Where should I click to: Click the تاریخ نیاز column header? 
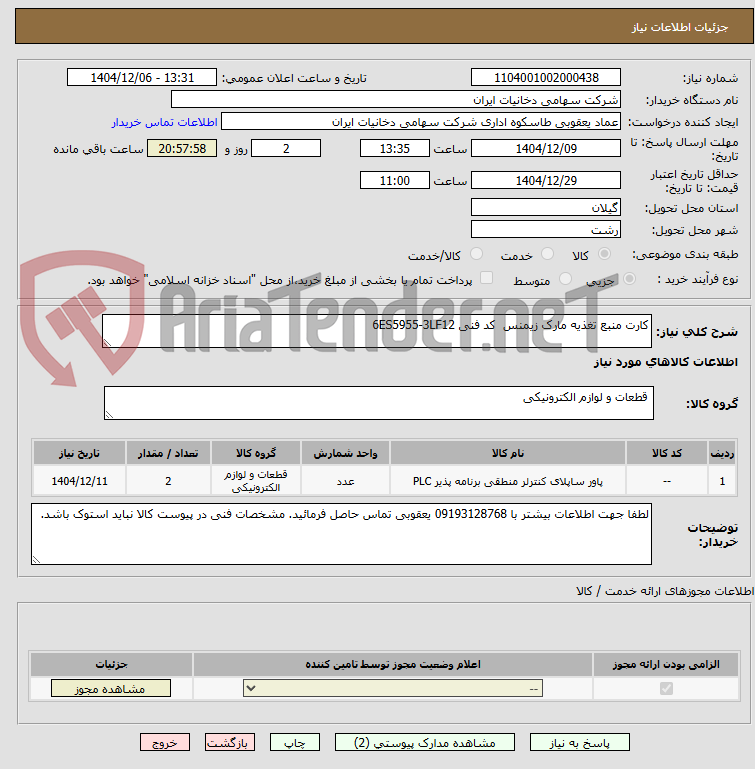point(79,453)
